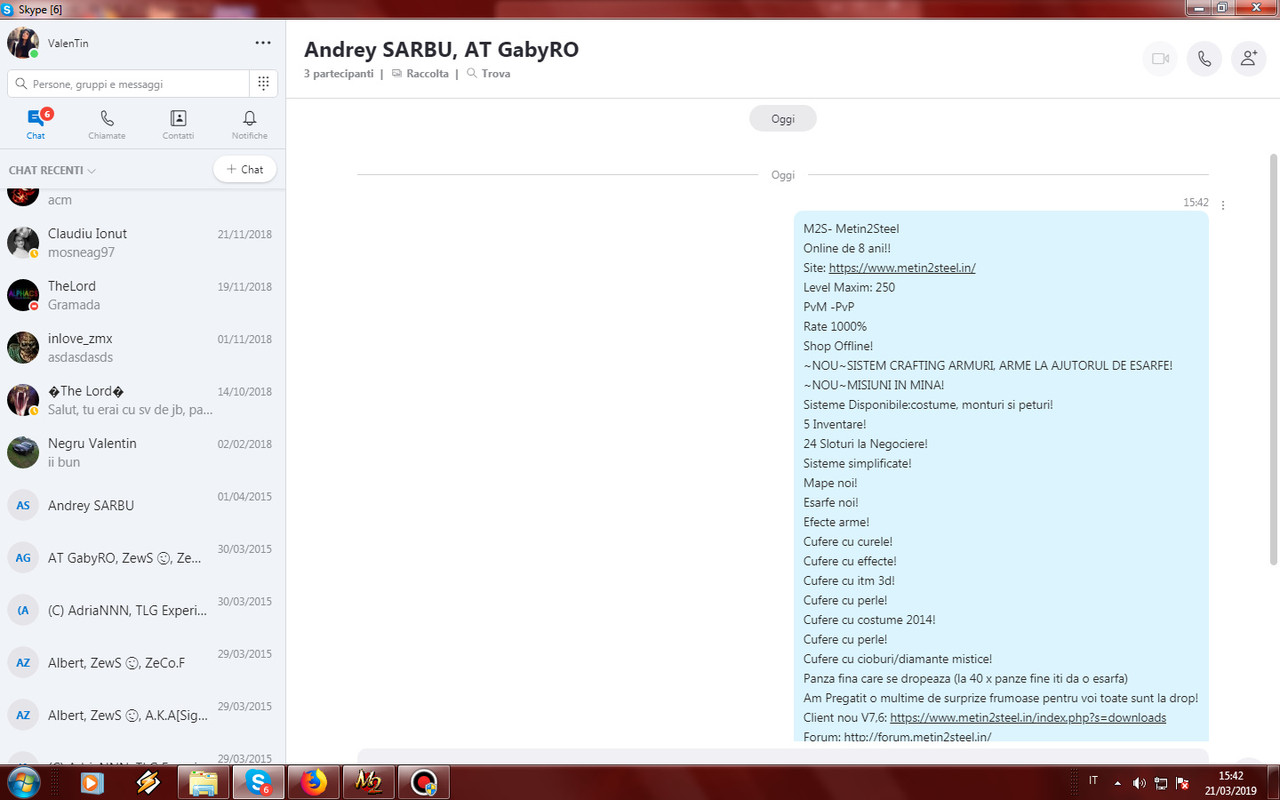This screenshot has width=1280, height=800.
Task: Open the Andrey SARBU conversation
Action: point(142,505)
